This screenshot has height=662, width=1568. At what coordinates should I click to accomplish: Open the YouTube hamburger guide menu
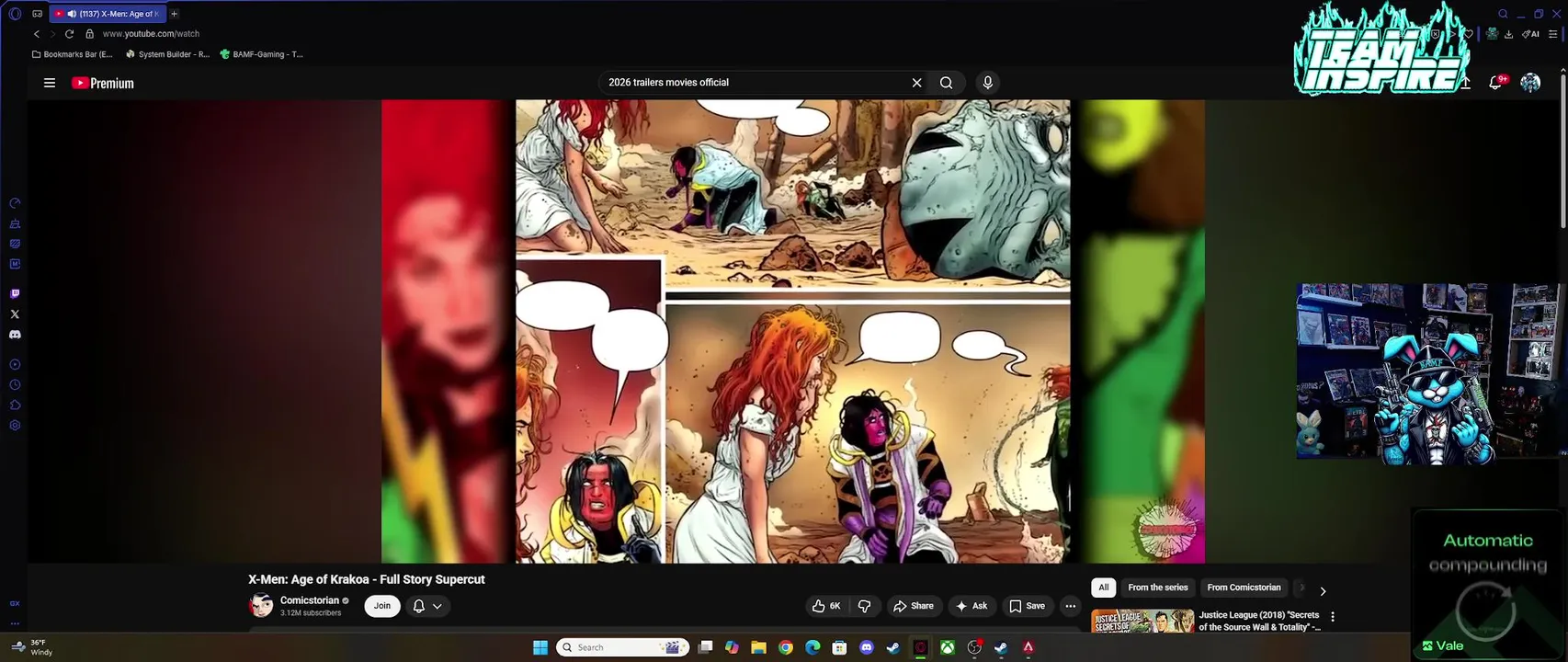pos(50,83)
